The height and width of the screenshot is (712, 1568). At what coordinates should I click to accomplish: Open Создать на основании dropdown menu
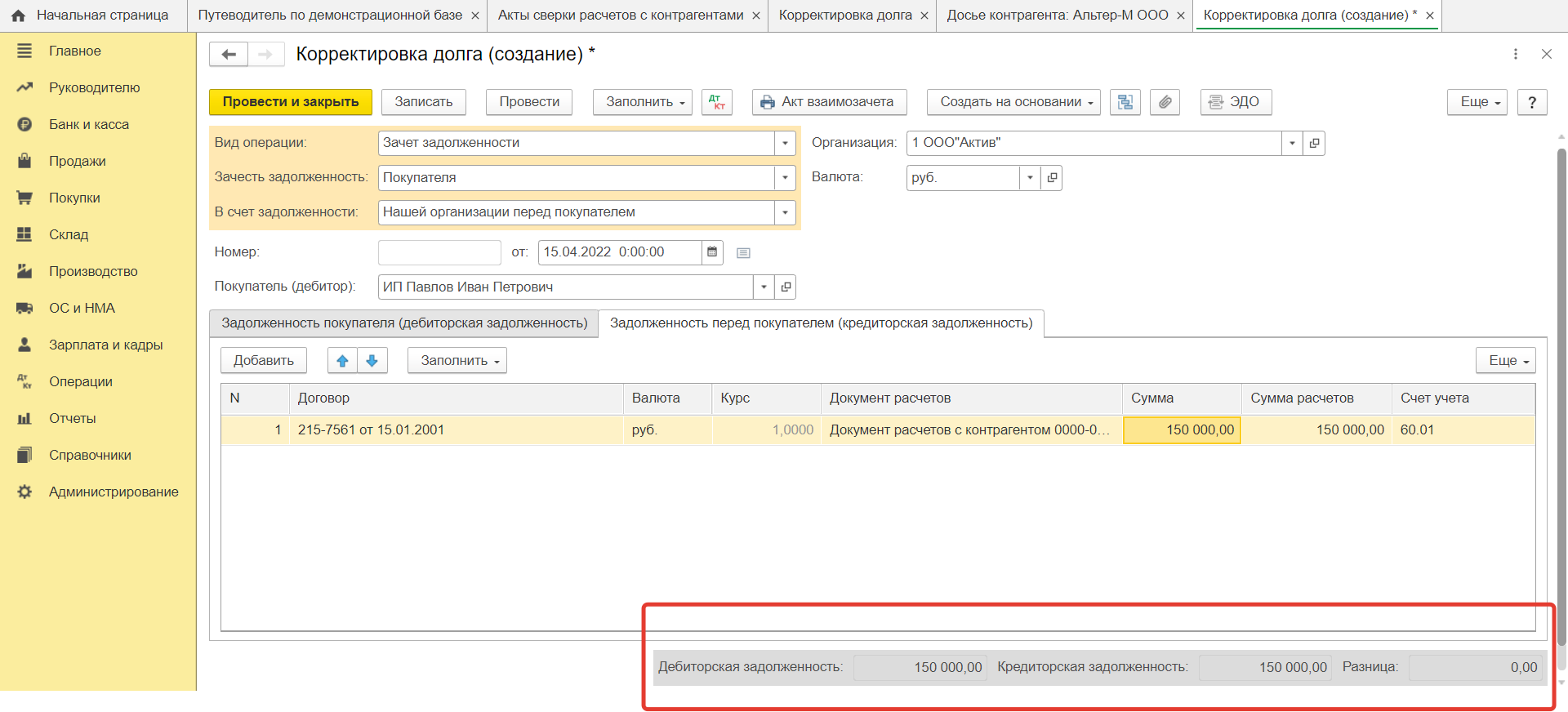coord(1013,102)
